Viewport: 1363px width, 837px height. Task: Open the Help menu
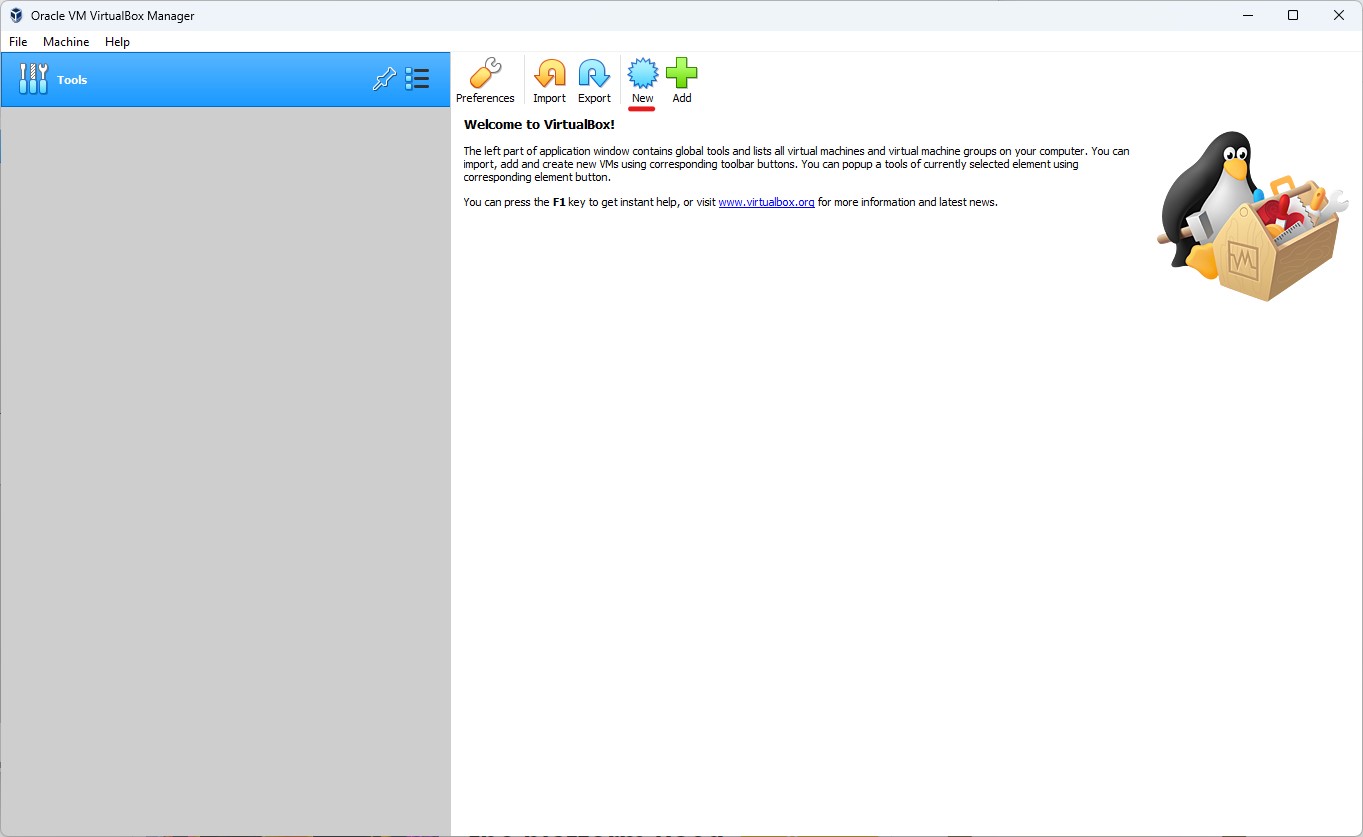[x=117, y=42]
